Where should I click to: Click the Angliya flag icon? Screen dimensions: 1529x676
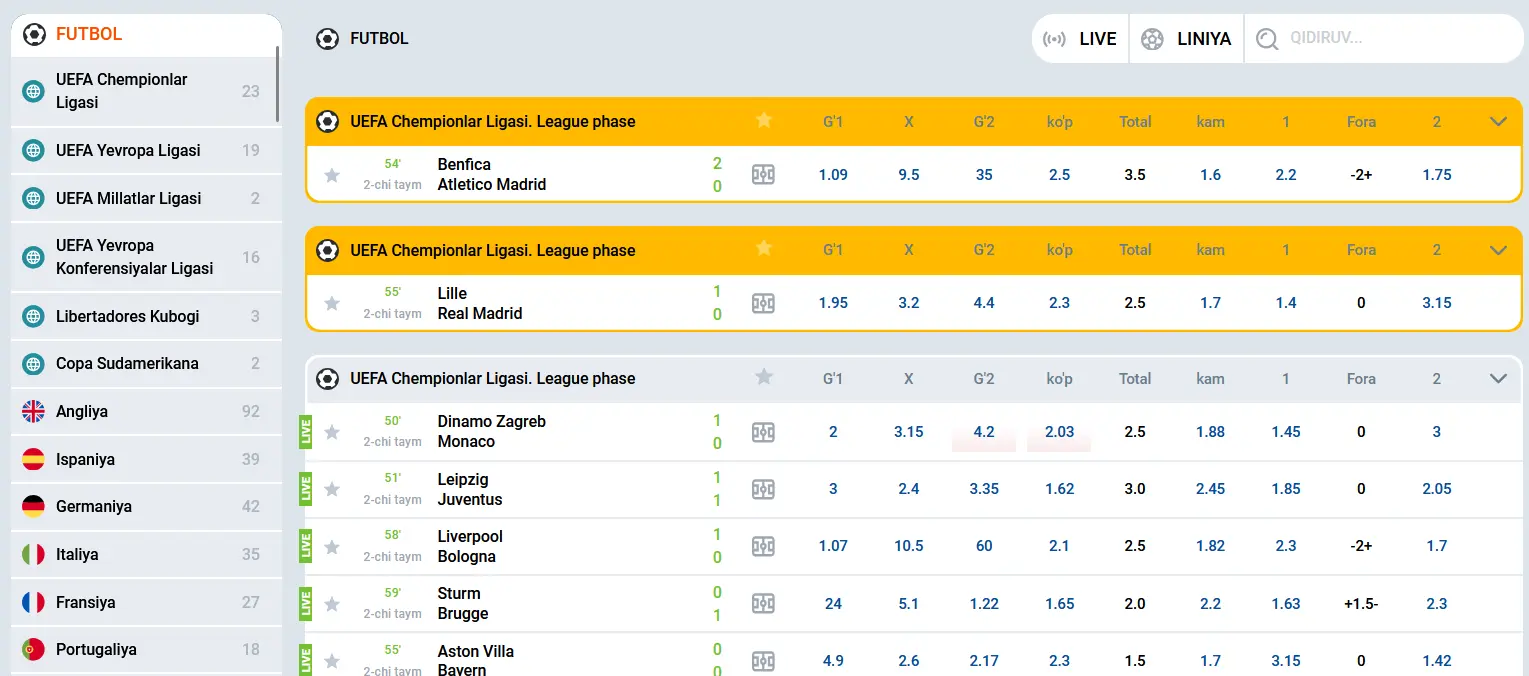point(34,411)
